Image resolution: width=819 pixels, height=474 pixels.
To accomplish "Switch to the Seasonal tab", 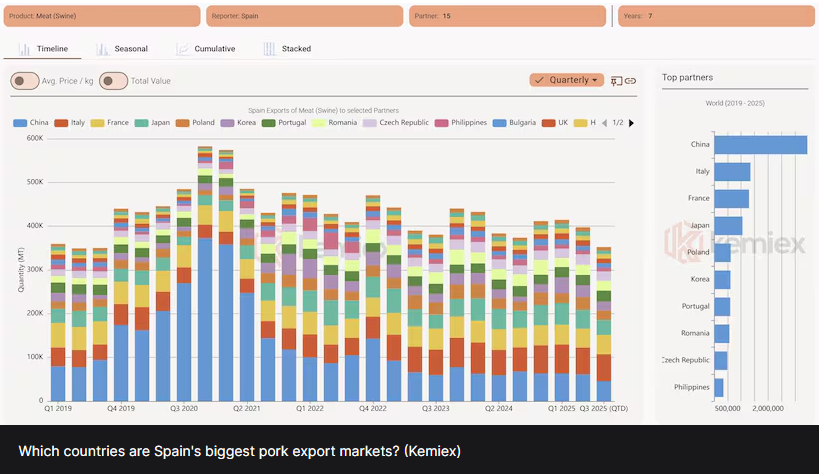I will pos(130,49).
